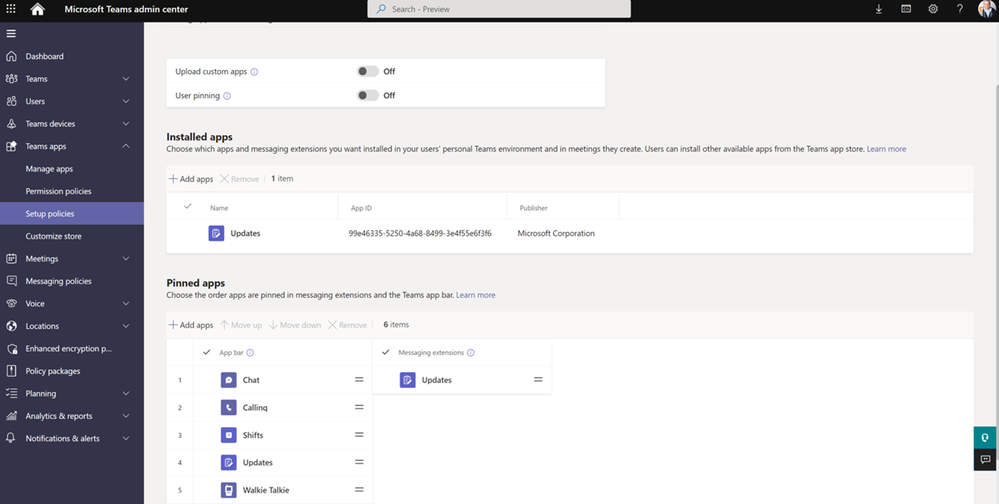This screenshot has height=504, width=999.
Task: Click Remove in Pinned apps toolbar
Action: pyautogui.click(x=347, y=325)
